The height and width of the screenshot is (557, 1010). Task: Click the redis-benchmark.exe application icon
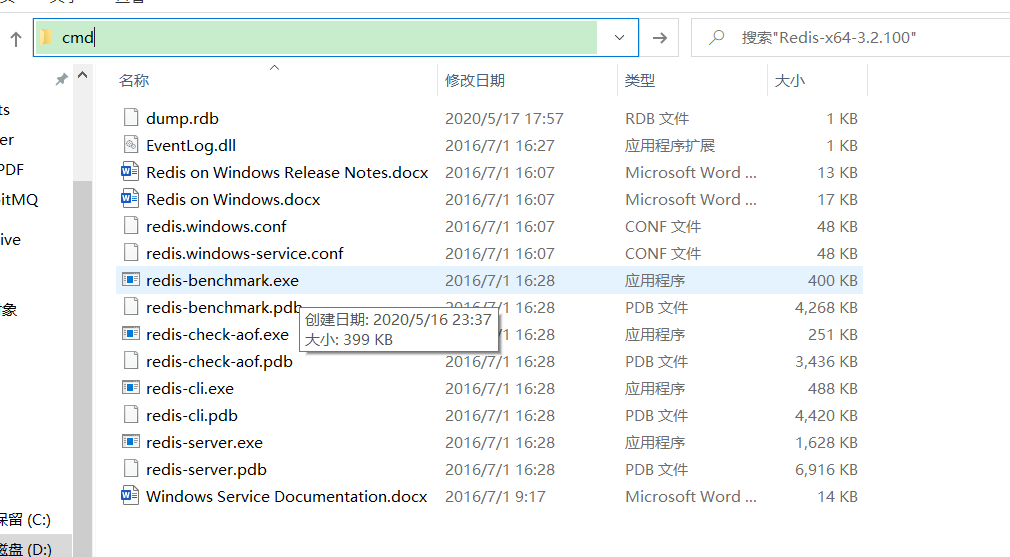(x=131, y=279)
